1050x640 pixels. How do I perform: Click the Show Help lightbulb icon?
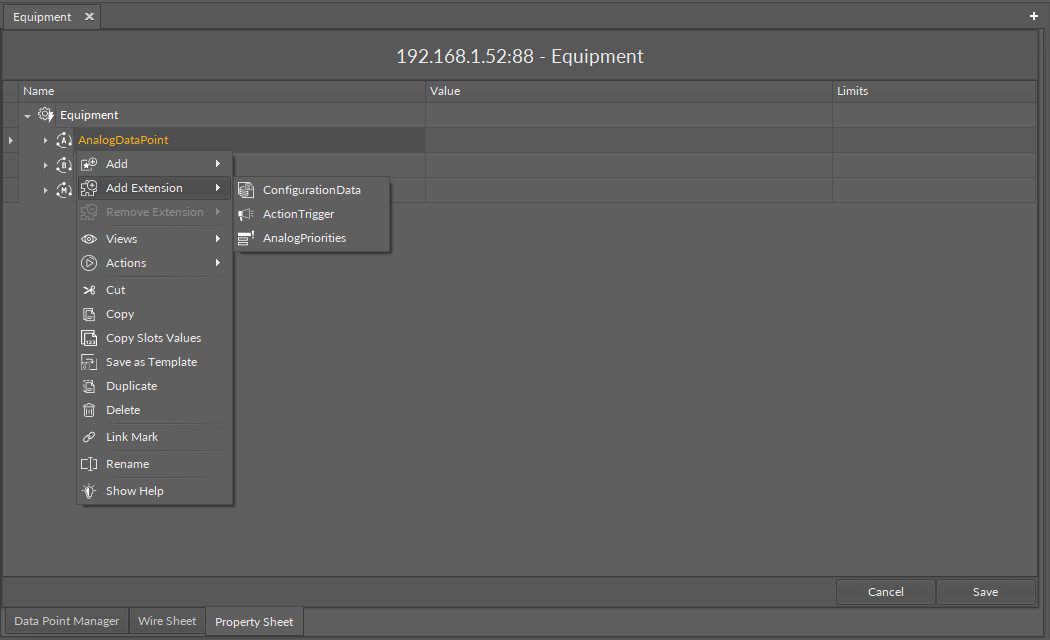[x=89, y=491]
